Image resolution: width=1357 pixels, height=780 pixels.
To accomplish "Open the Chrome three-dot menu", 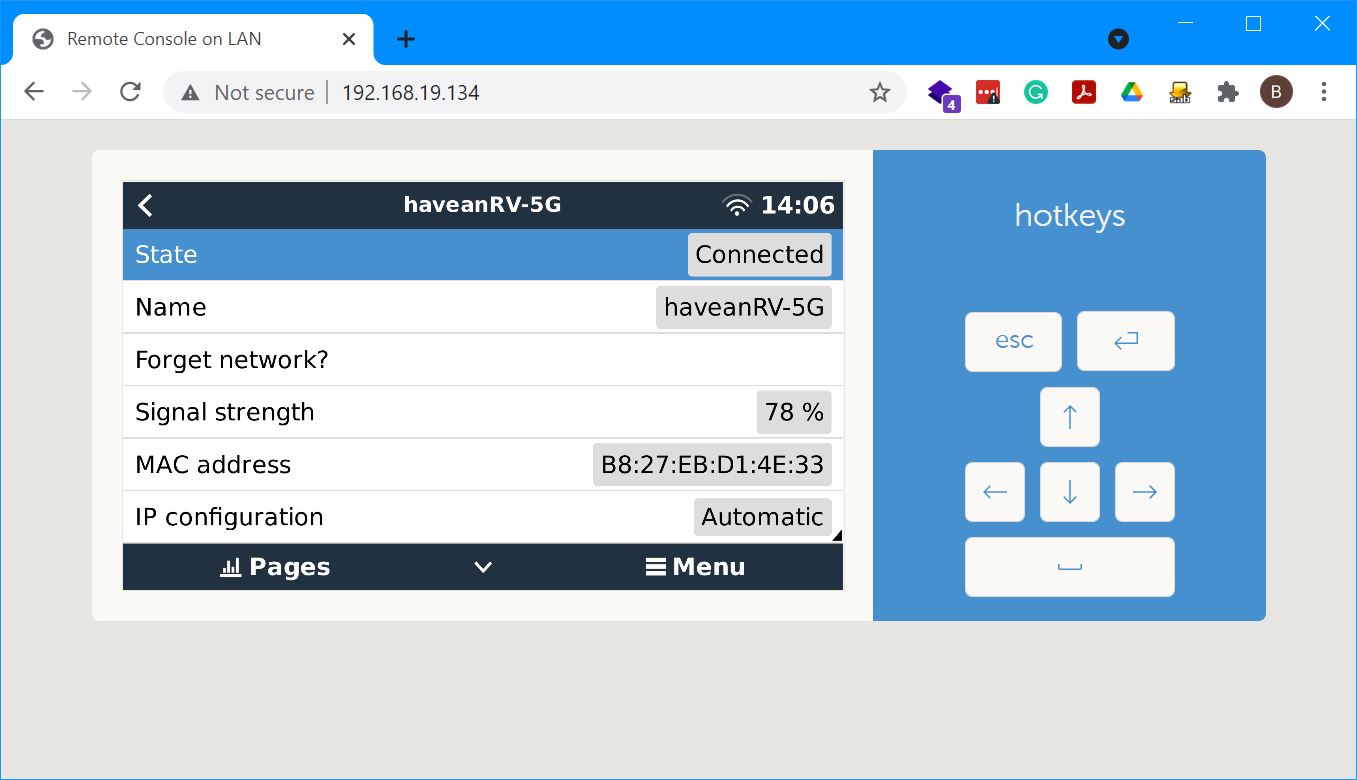I will (x=1324, y=93).
